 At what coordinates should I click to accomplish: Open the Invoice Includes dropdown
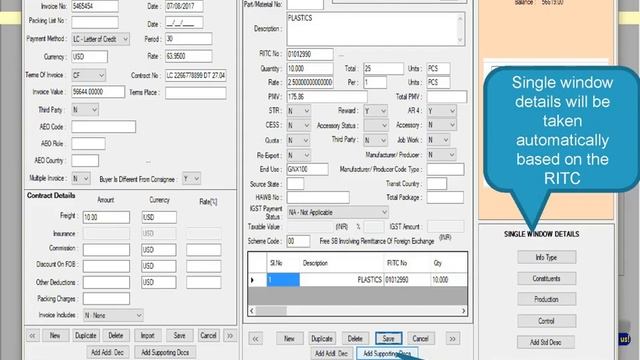pyautogui.click(x=113, y=315)
